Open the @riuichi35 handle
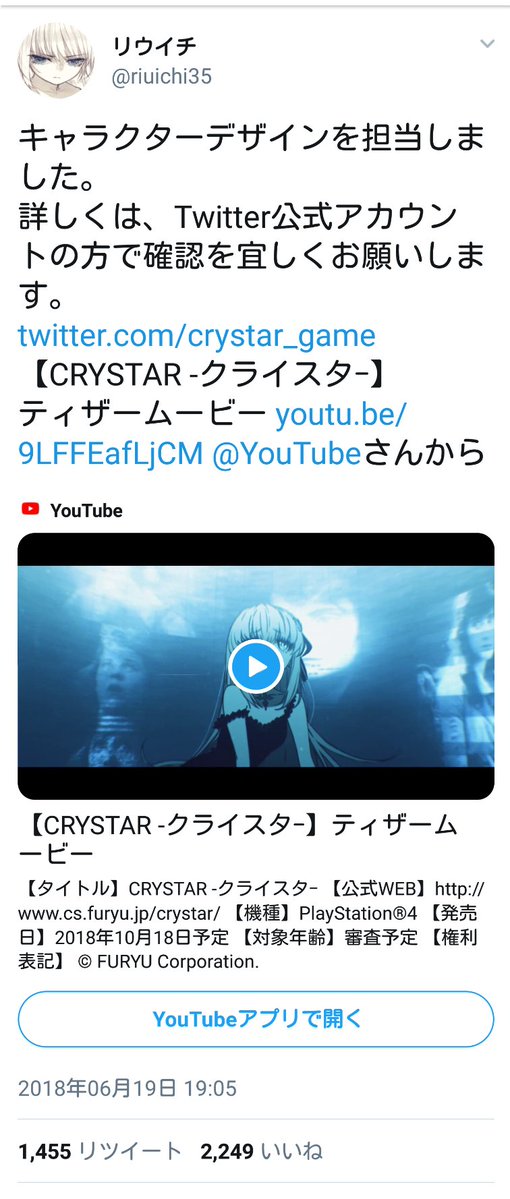 (161, 77)
